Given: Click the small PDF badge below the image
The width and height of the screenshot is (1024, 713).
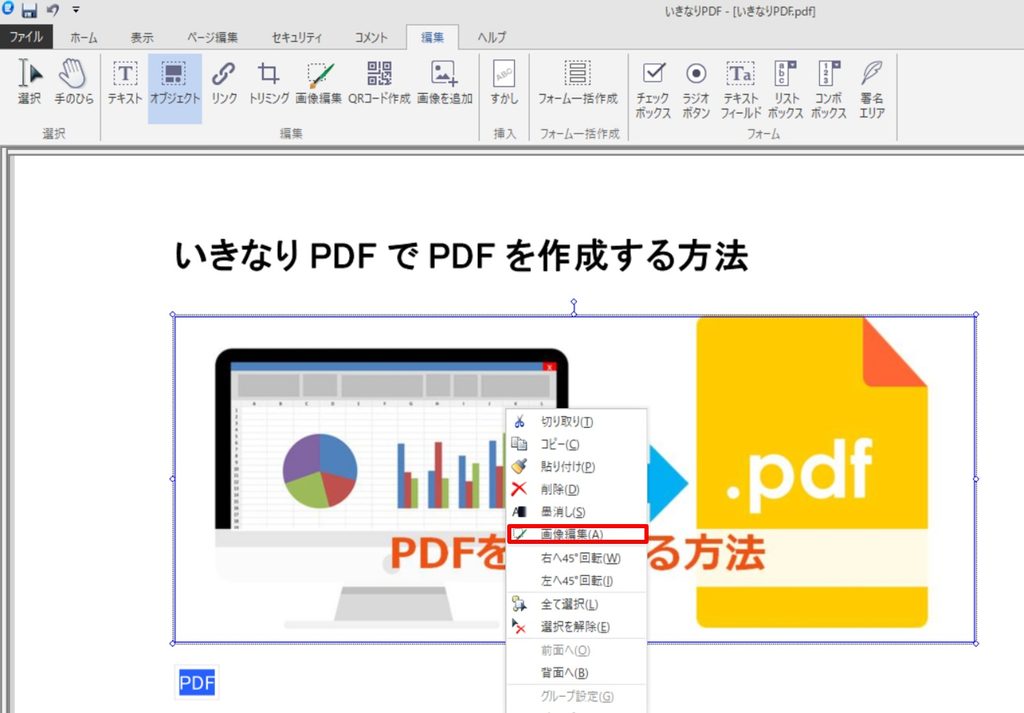Looking at the screenshot, I should (x=197, y=682).
